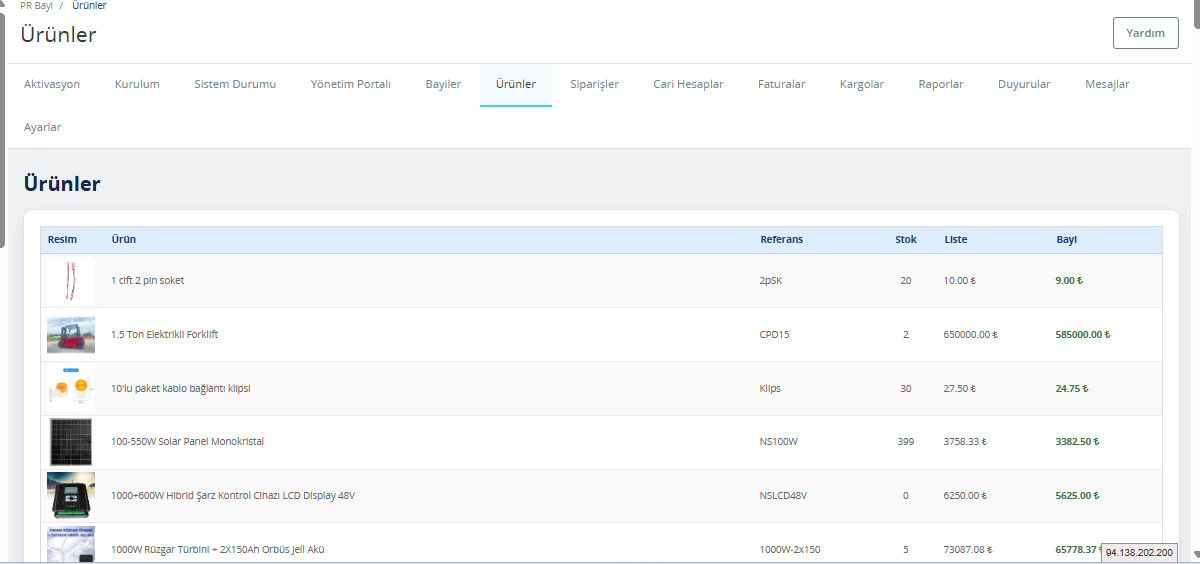Screen dimensions: 1200x564
Task: Click list price 27.50 ₺
Action: 960,388
